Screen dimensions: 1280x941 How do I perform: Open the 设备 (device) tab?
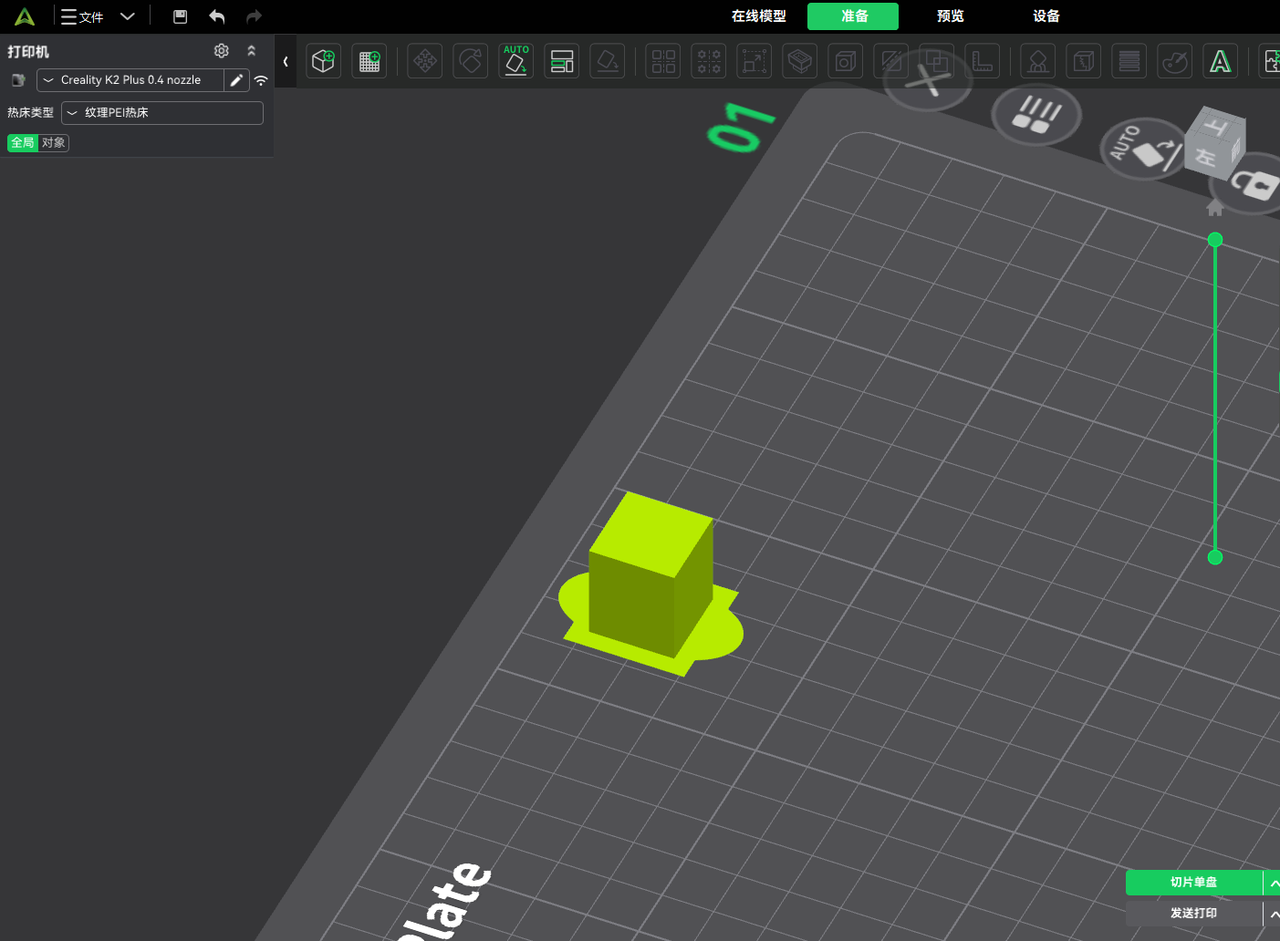1046,16
